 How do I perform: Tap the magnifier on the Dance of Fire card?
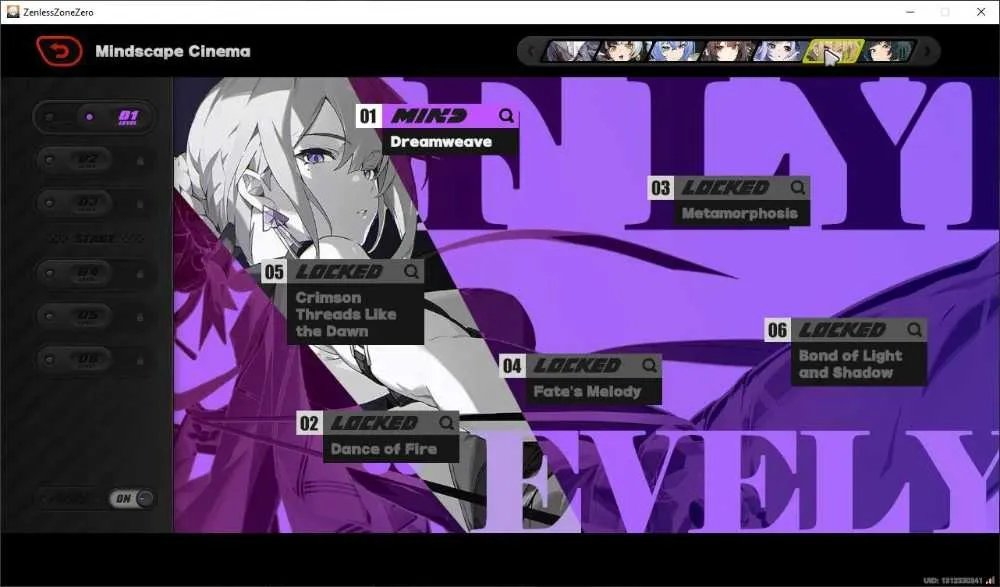tap(446, 422)
